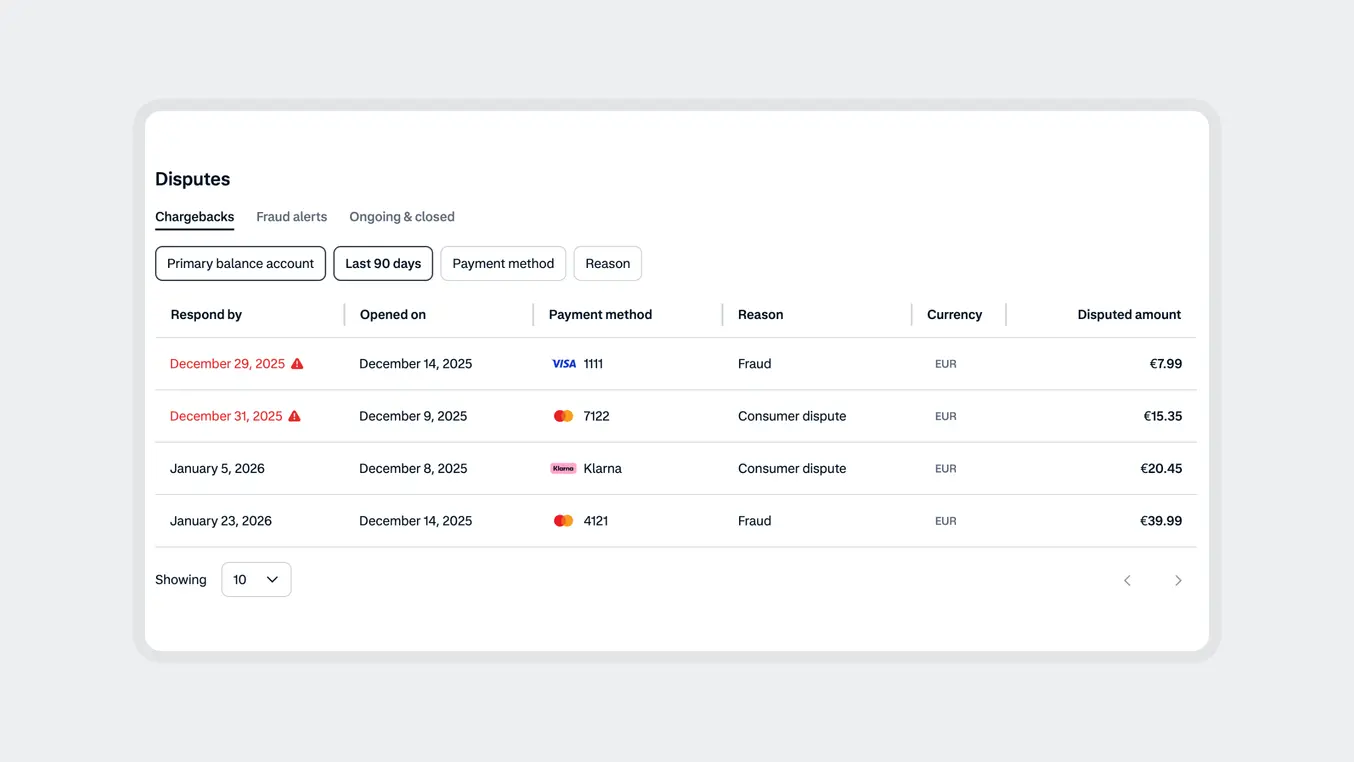Click the Mastercard icon beside card 7122

pyautogui.click(x=563, y=415)
